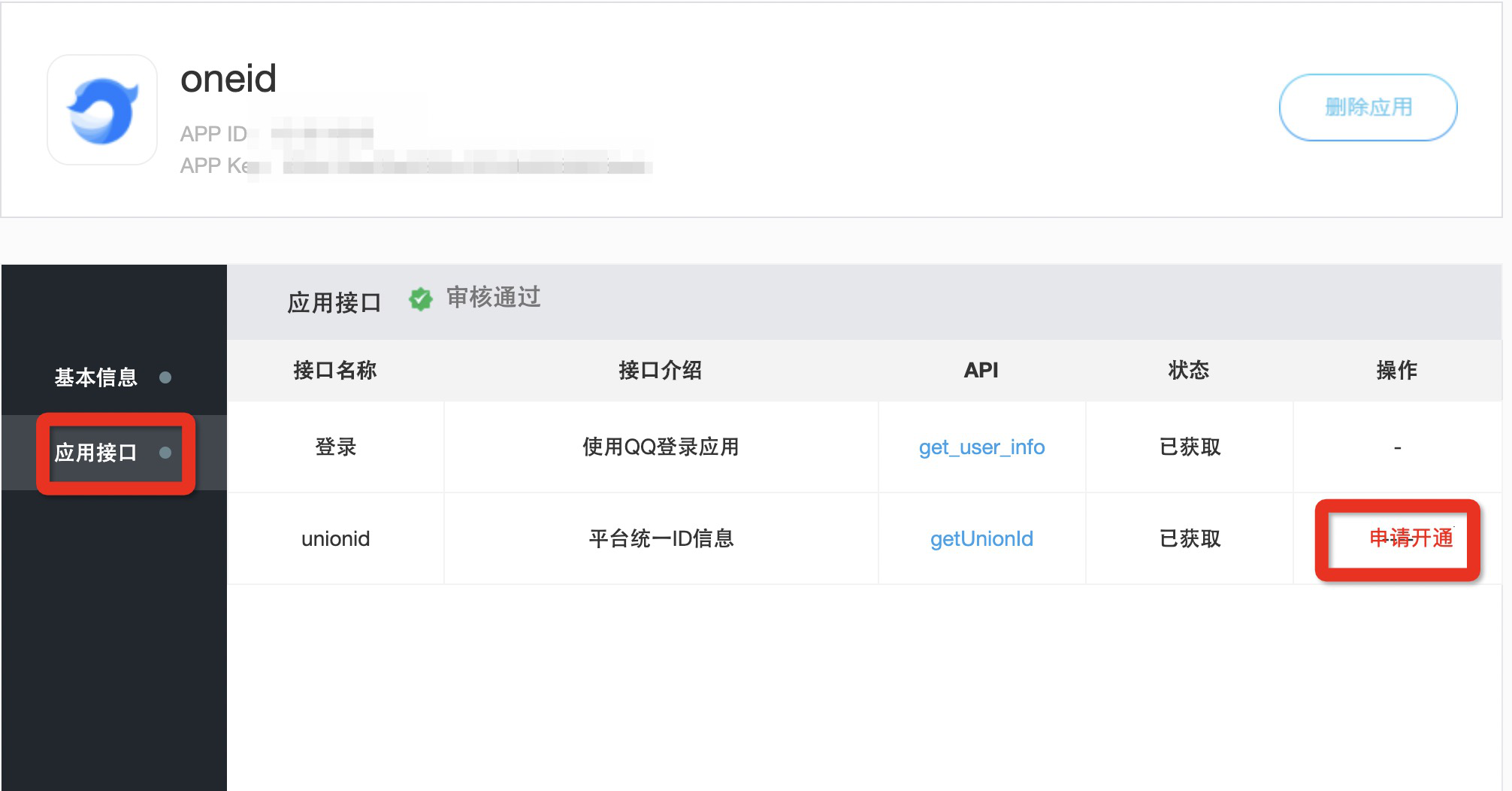Click the oneid app logo icon
The width and height of the screenshot is (1512, 791).
102,110
